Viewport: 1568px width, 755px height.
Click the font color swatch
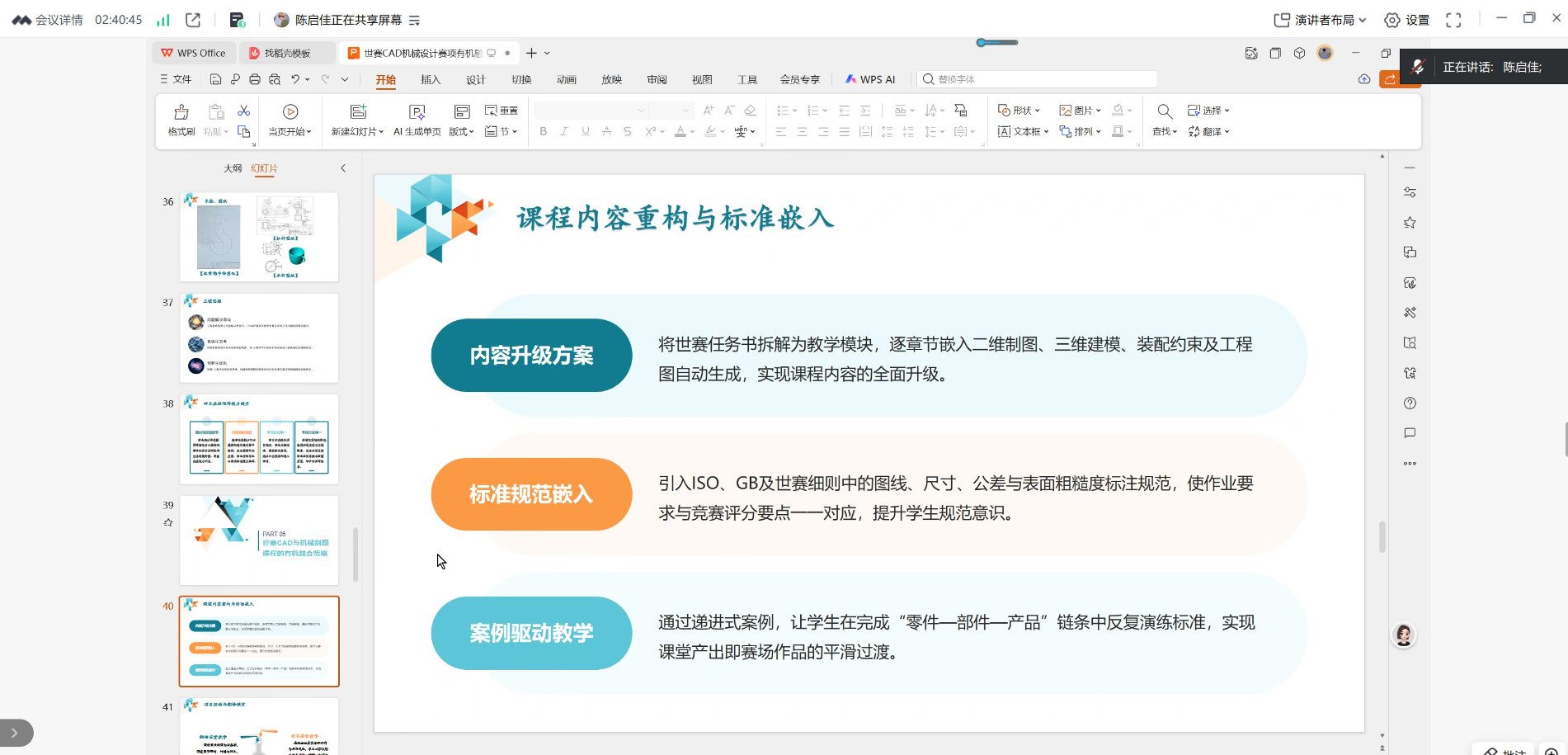pos(680,132)
